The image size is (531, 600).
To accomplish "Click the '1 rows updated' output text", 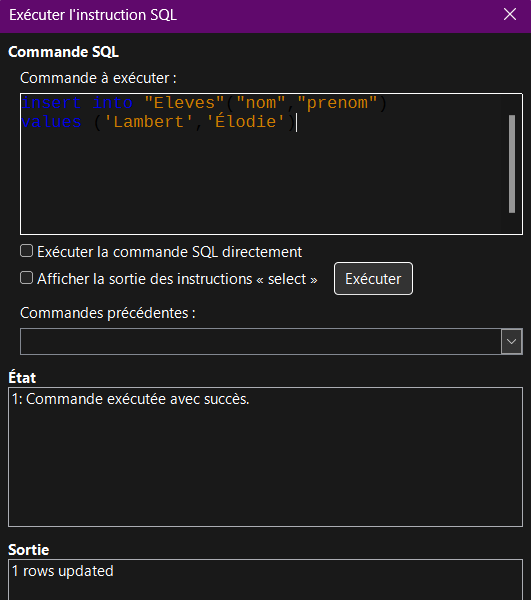I will (x=63, y=571).
